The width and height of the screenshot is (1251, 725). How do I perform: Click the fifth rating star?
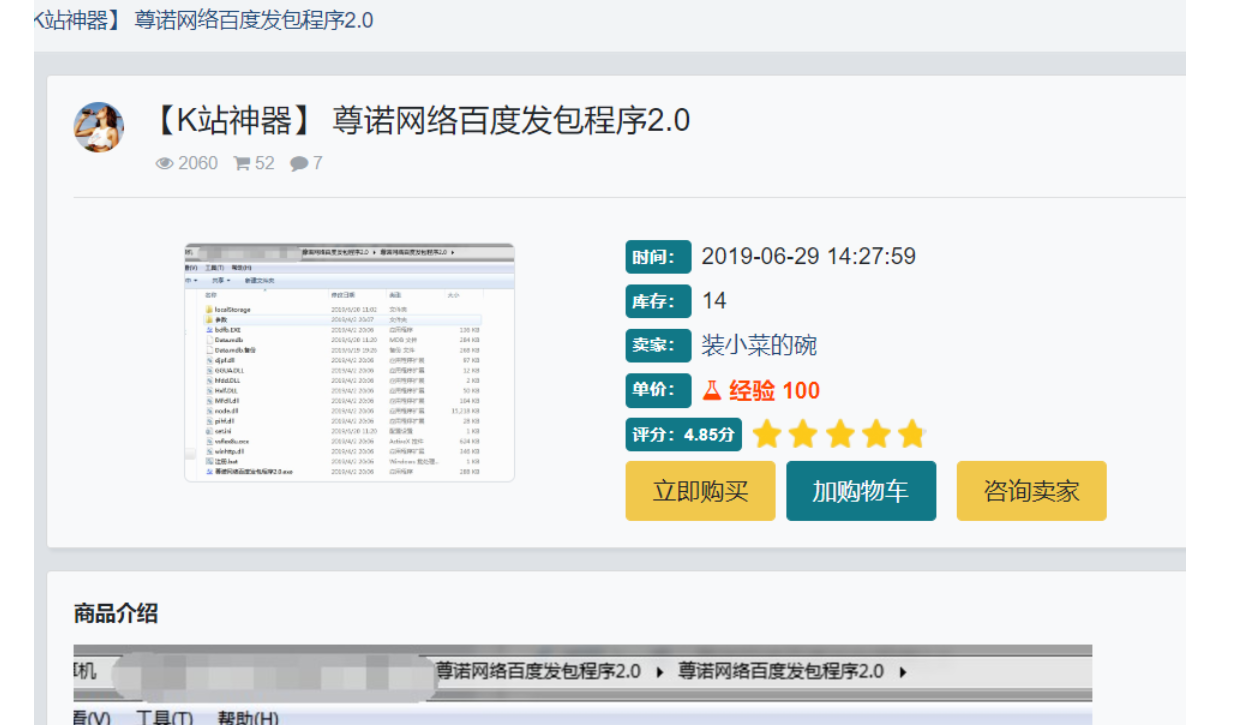(911, 435)
